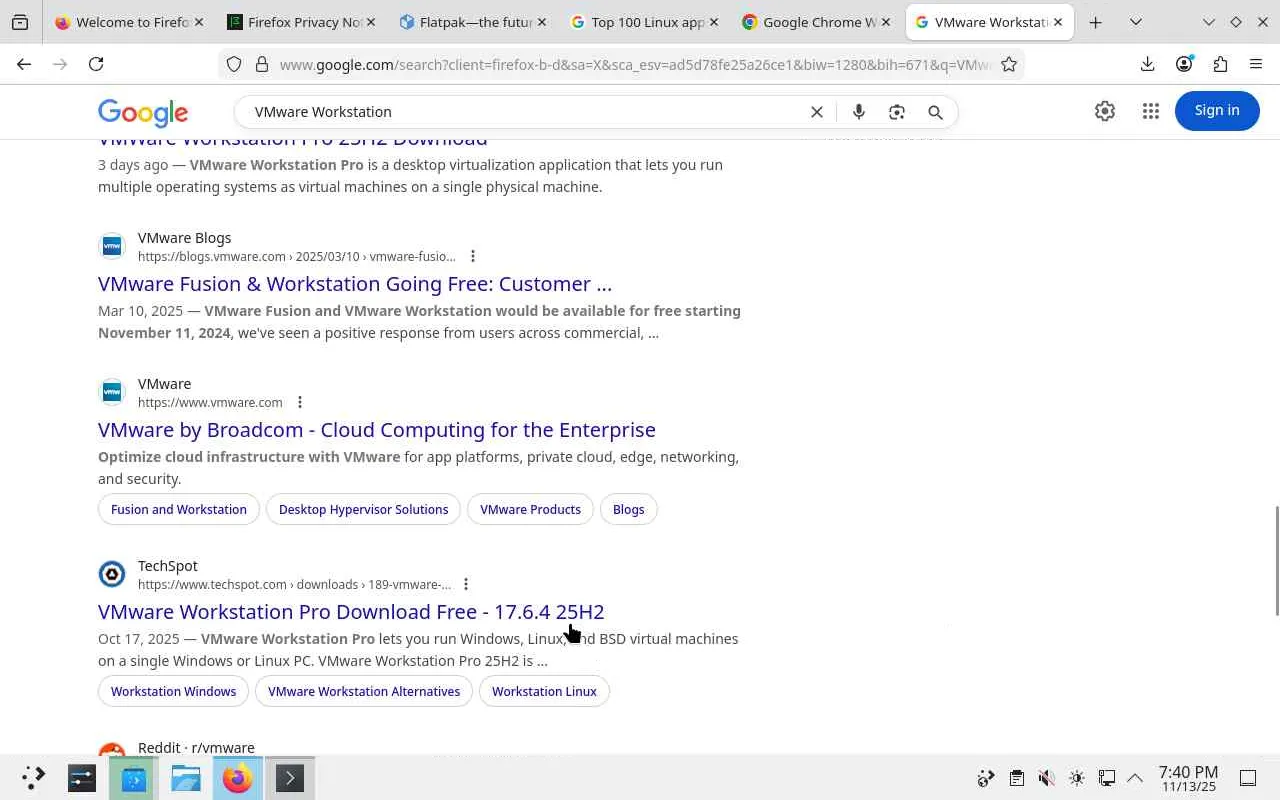Follow the VMware Workstation Alternatives chip
1280x800 pixels.
(x=364, y=691)
